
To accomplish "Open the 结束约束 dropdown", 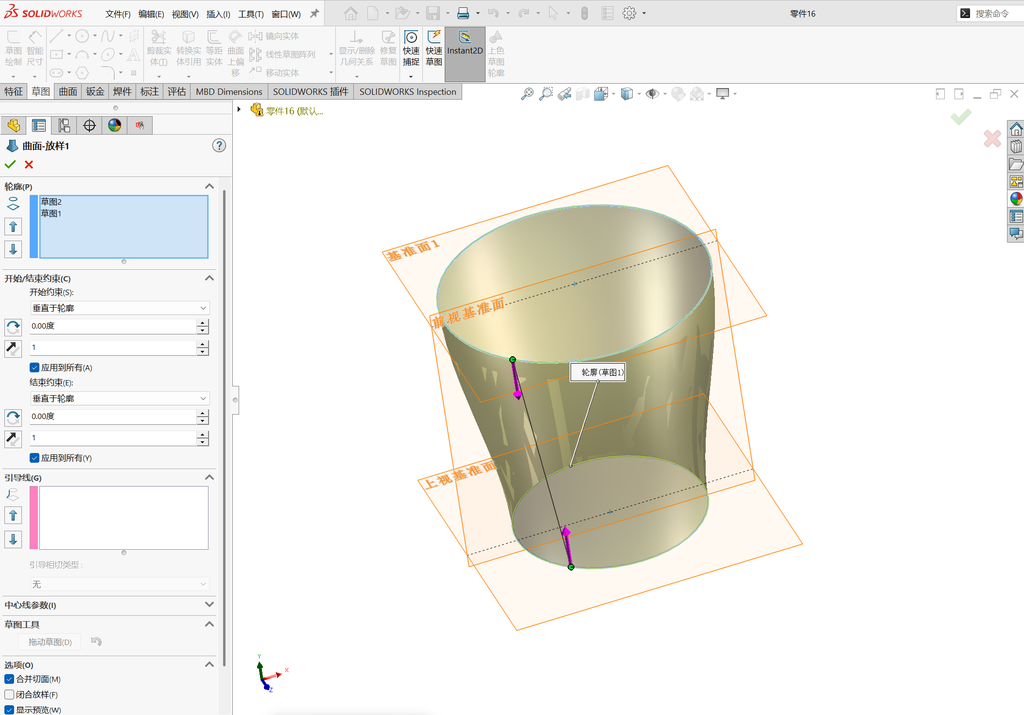I will click(120, 398).
